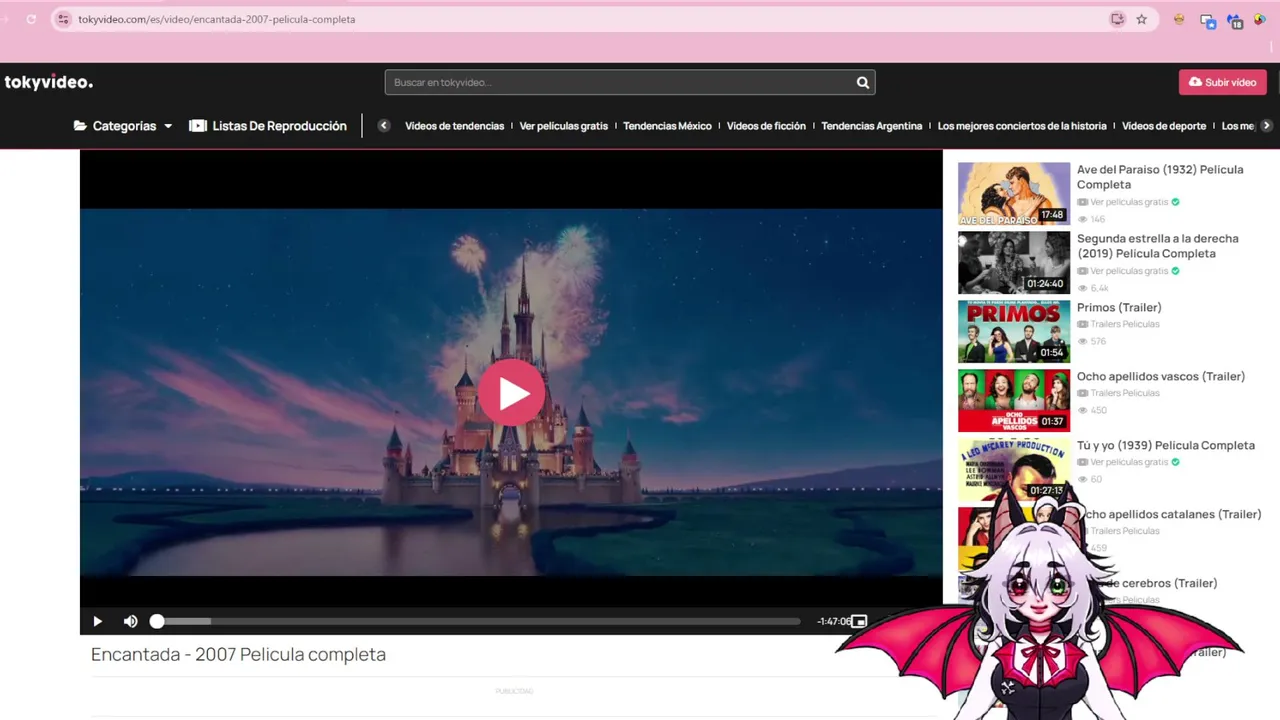The image size is (1280, 720).
Task: Open Ver películas gratis channel under Ave del Paraiso
Action: click(x=1129, y=202)
